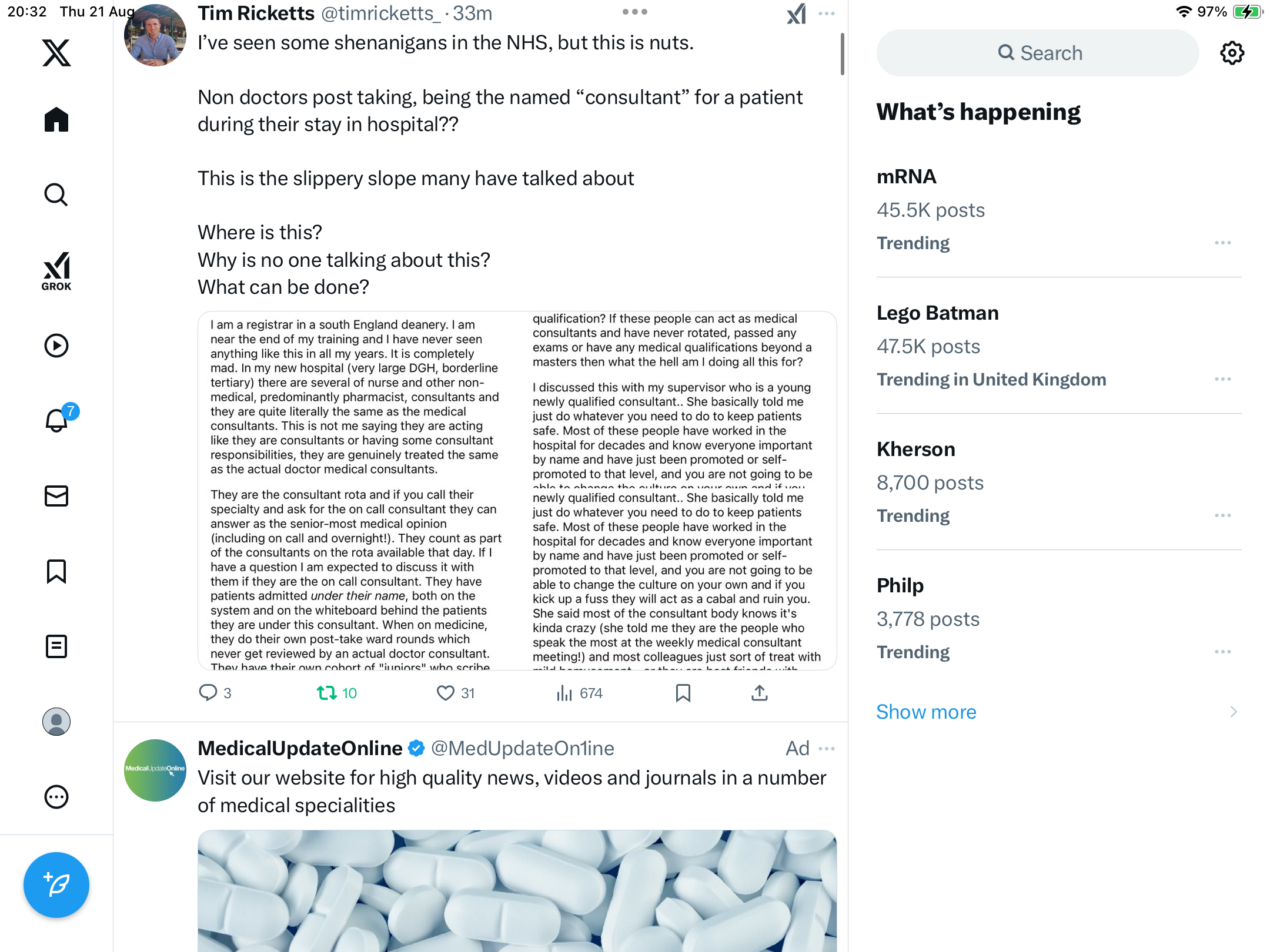Viewport: 1270px width, 952px height.
Task: Expand Show more trends chevron
Action: click(x=1233, y=712)
